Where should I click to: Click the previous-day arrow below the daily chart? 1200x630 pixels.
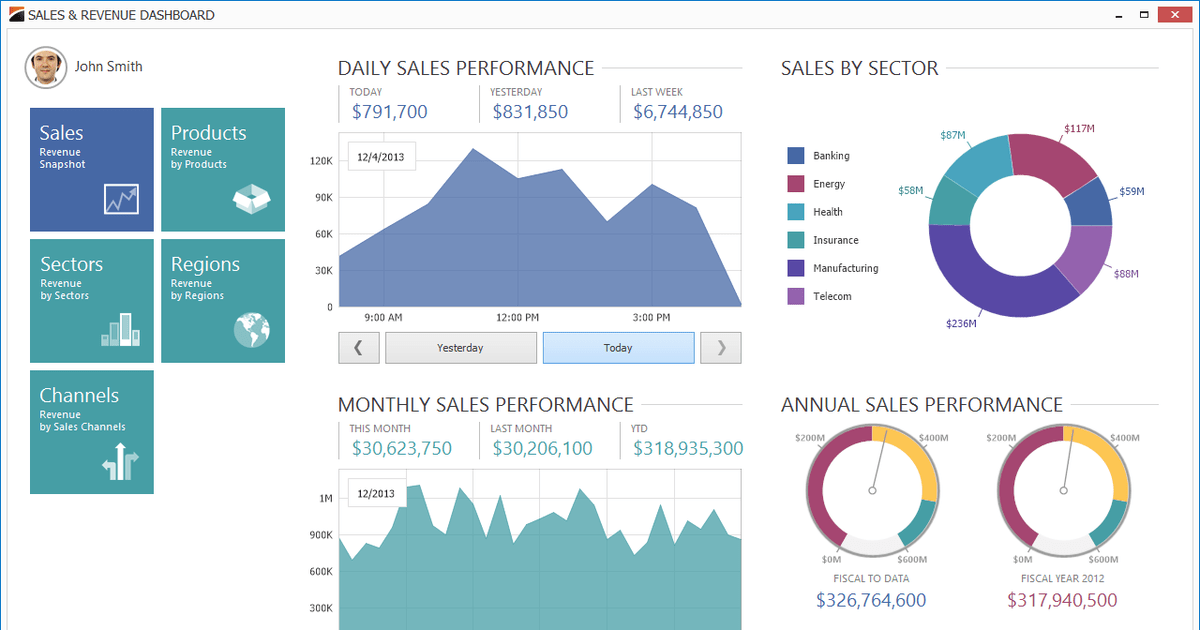359,347
